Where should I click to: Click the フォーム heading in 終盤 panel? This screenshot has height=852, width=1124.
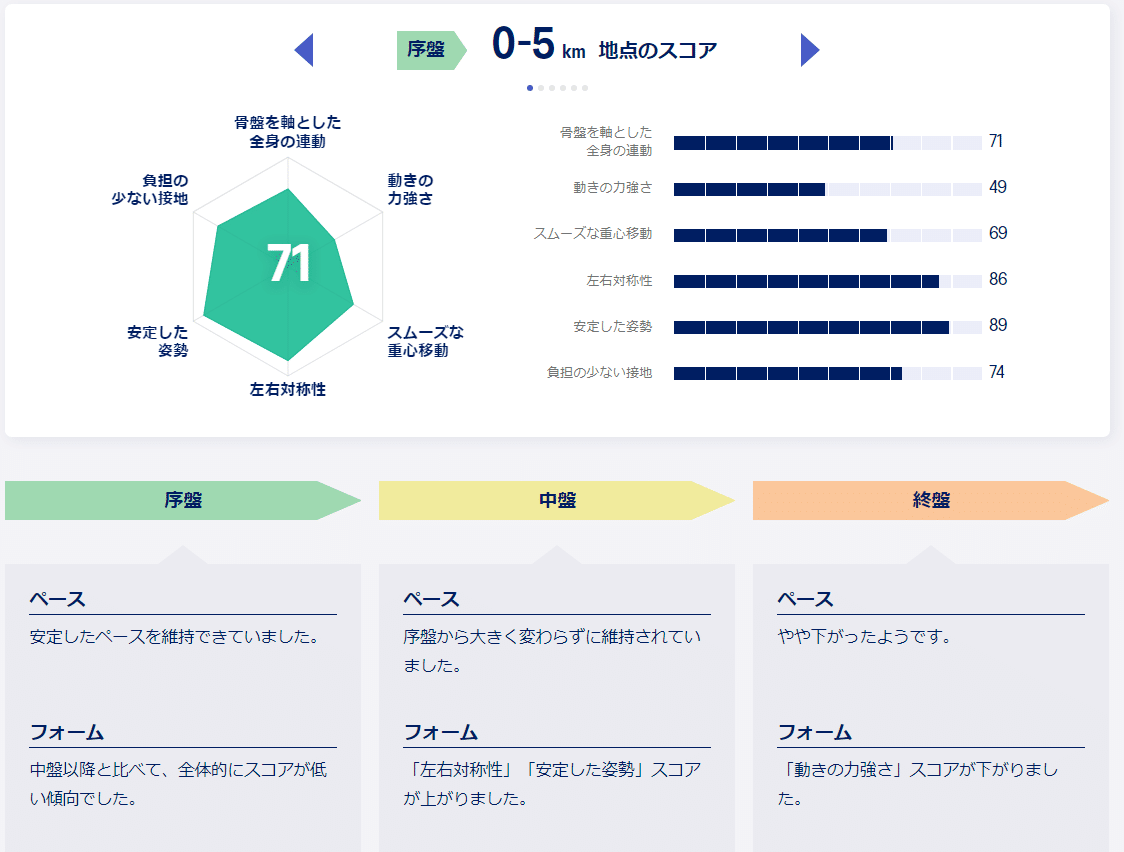pos(814,732)
